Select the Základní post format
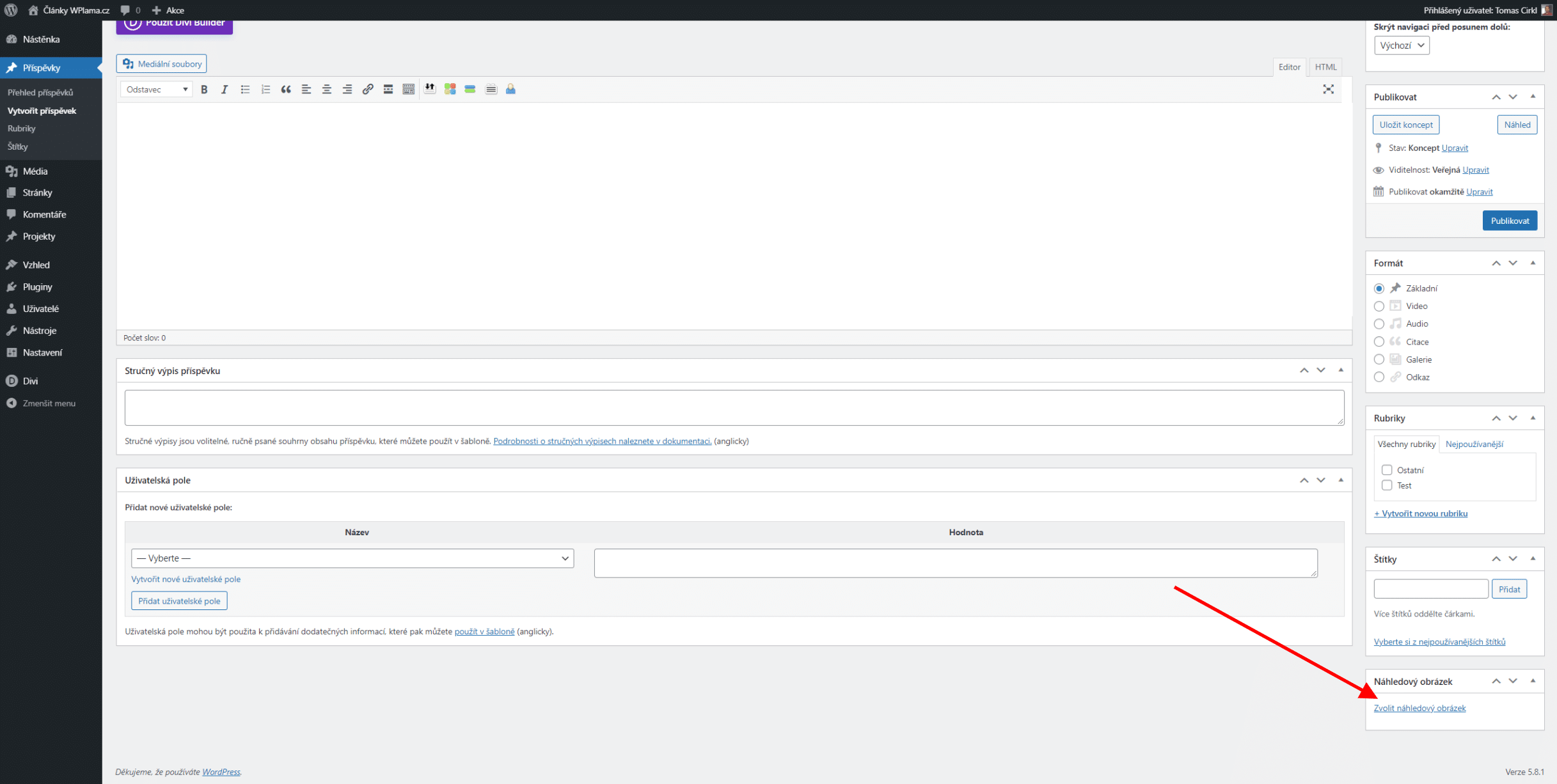Screen dimensions: 1557x784 pyautogui.click(x=1379, y=288)
